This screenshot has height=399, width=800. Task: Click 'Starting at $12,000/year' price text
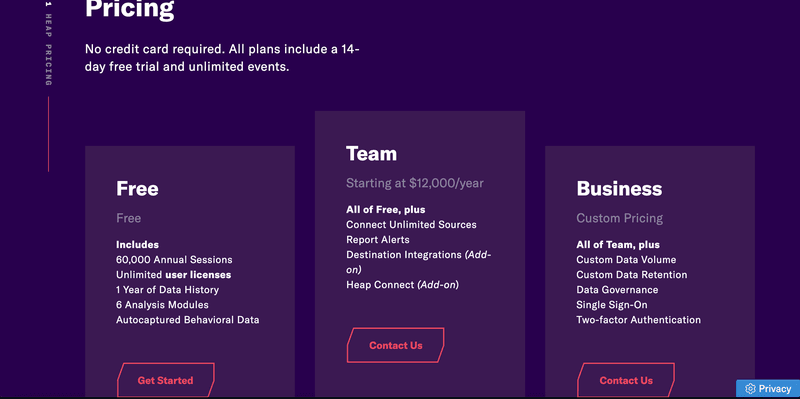(415, 183)
